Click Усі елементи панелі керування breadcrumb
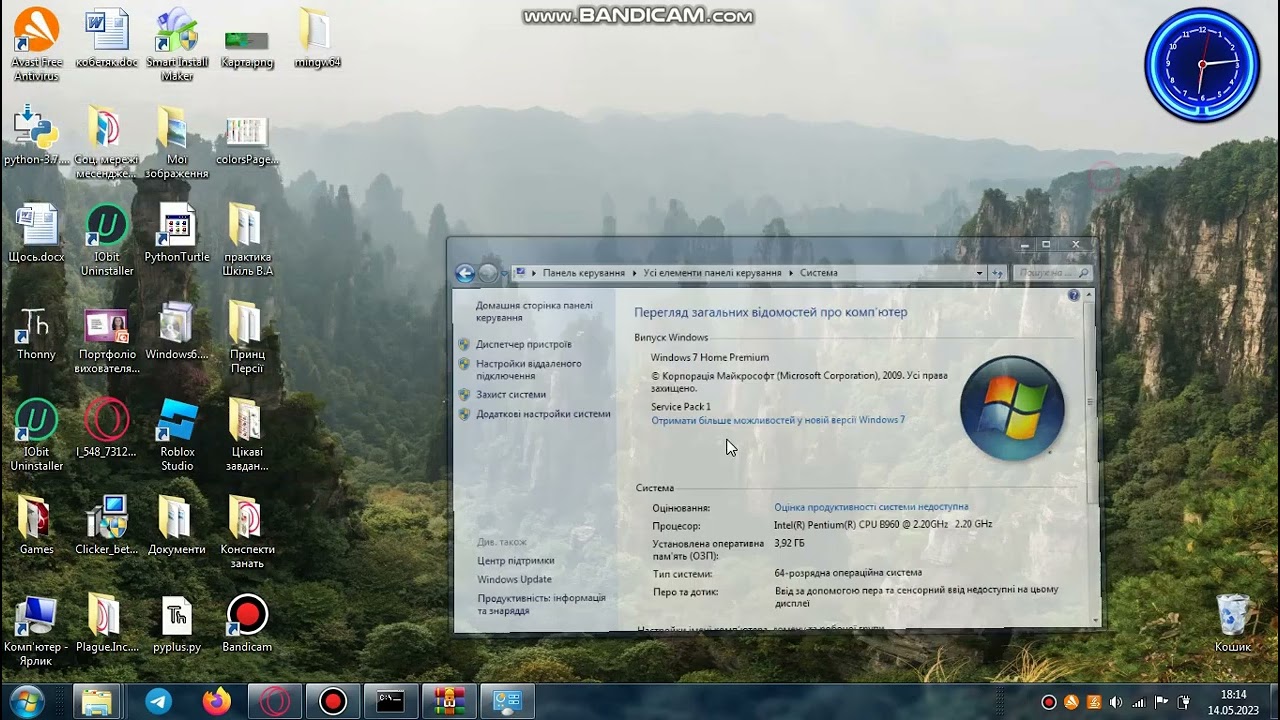The image size is (1280, 720). (x=712, y=273)
